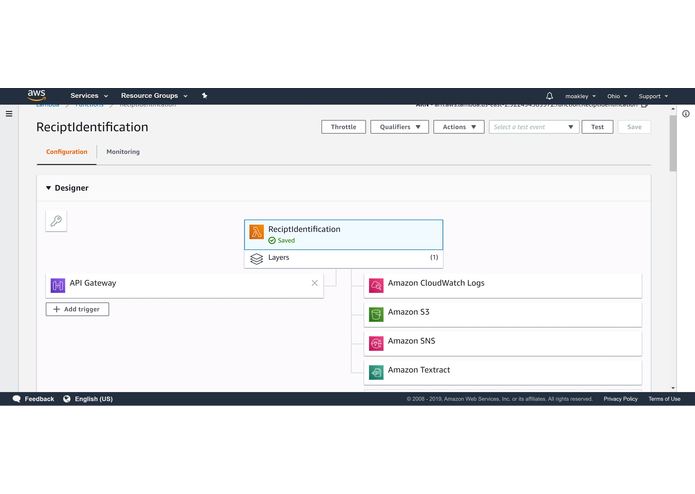
Task: Select the API Gateway trigger card
Action: tap(184, 286)
